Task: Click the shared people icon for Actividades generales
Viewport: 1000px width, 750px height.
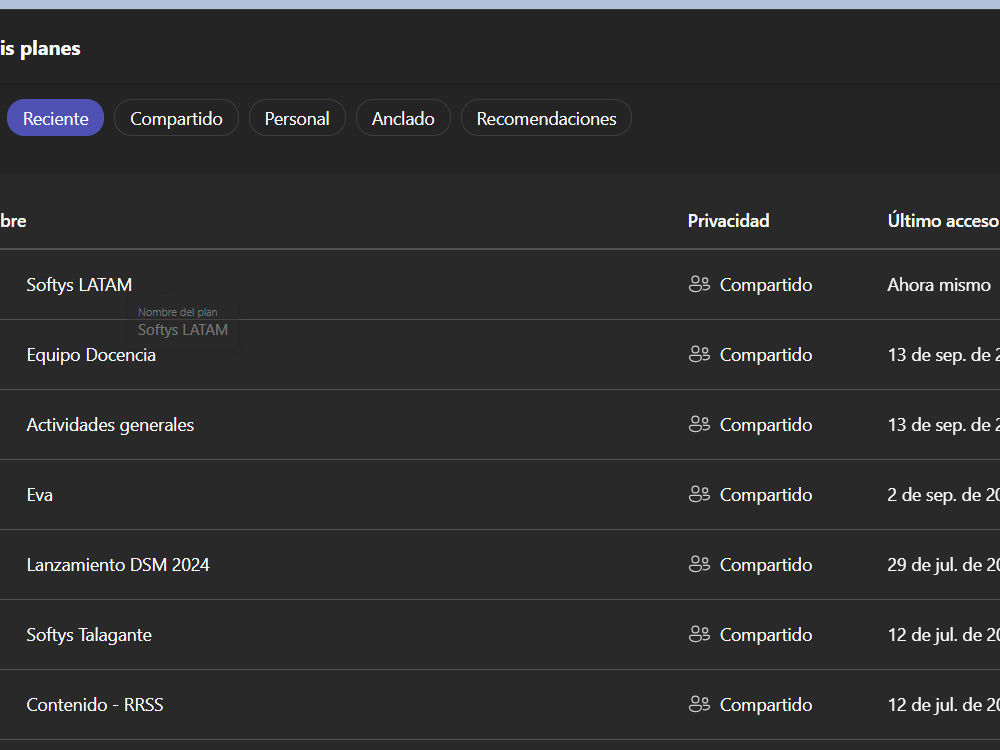Action: point(700,425)
